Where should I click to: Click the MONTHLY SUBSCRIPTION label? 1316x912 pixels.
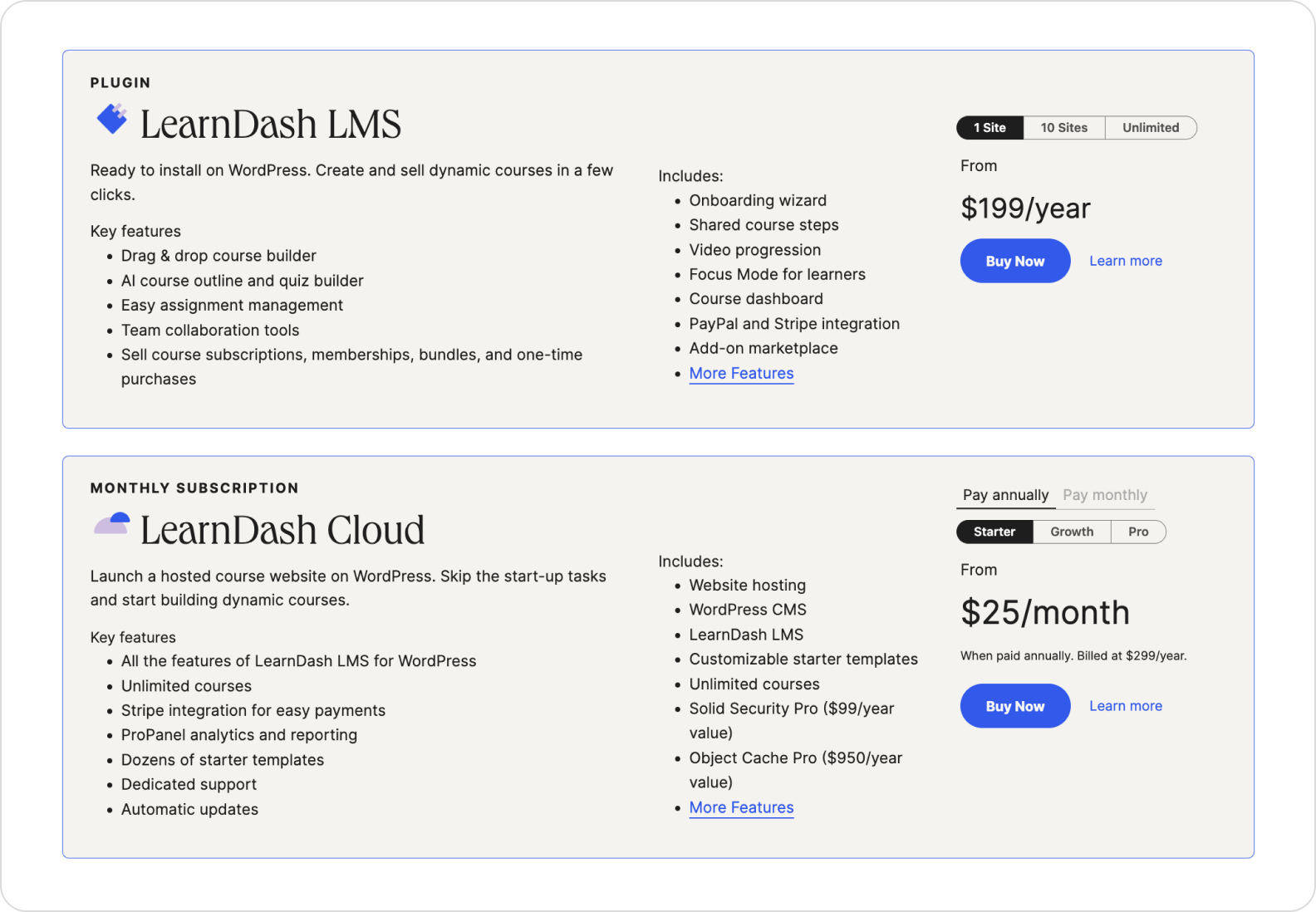194,488
